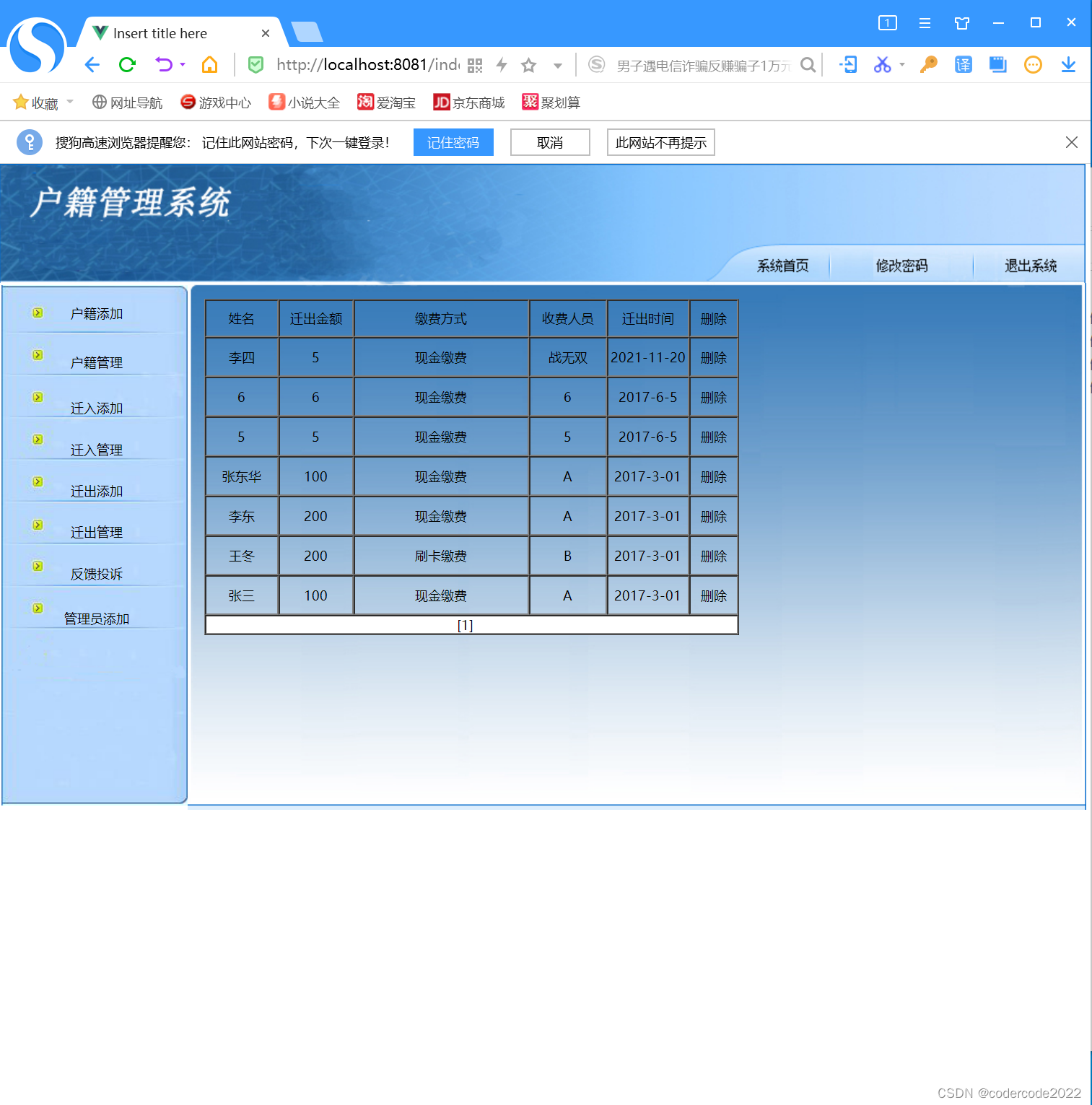1092x1105 pixels.
Task: Delete 张三's record in the table
Action: (x=713, y=595)
